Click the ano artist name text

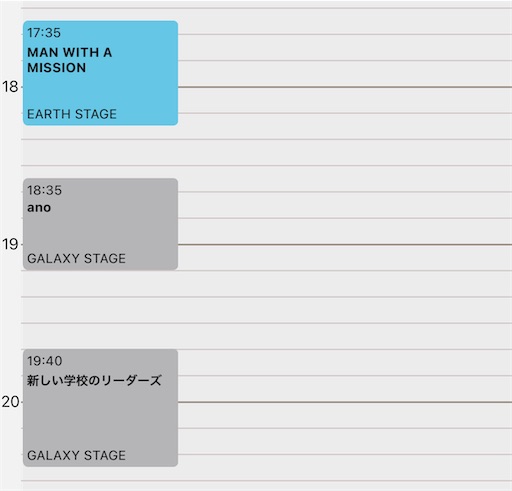click(39, 208)
